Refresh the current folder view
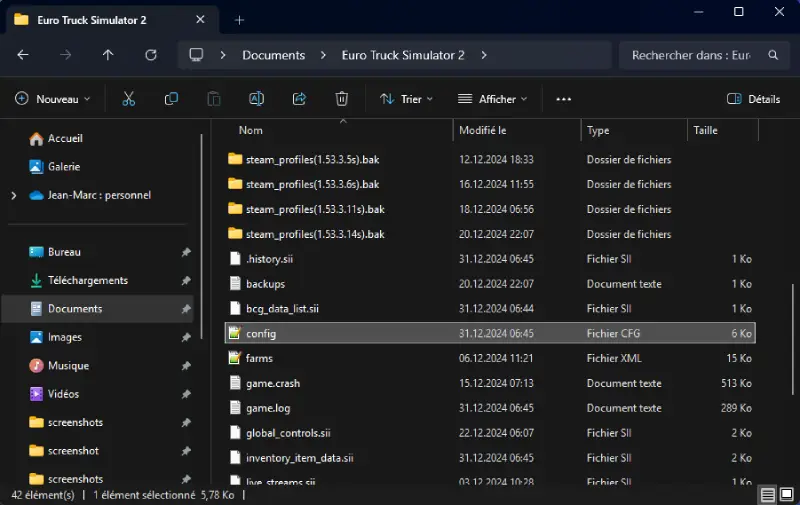 click(151, 55)
